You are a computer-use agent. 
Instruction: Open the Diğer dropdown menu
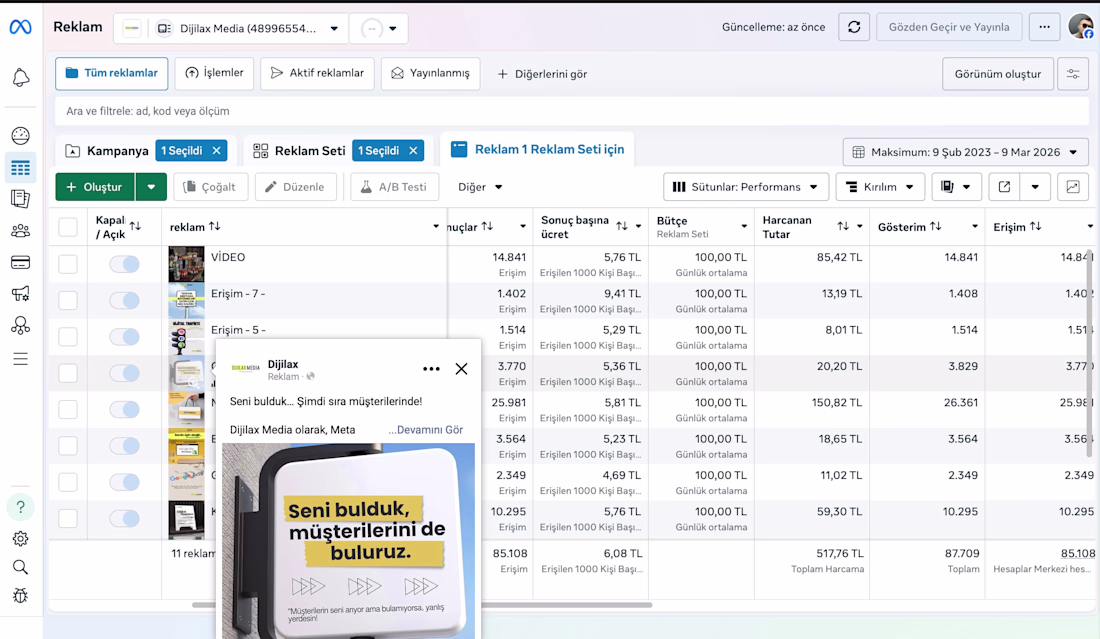(x=480, y=187)
